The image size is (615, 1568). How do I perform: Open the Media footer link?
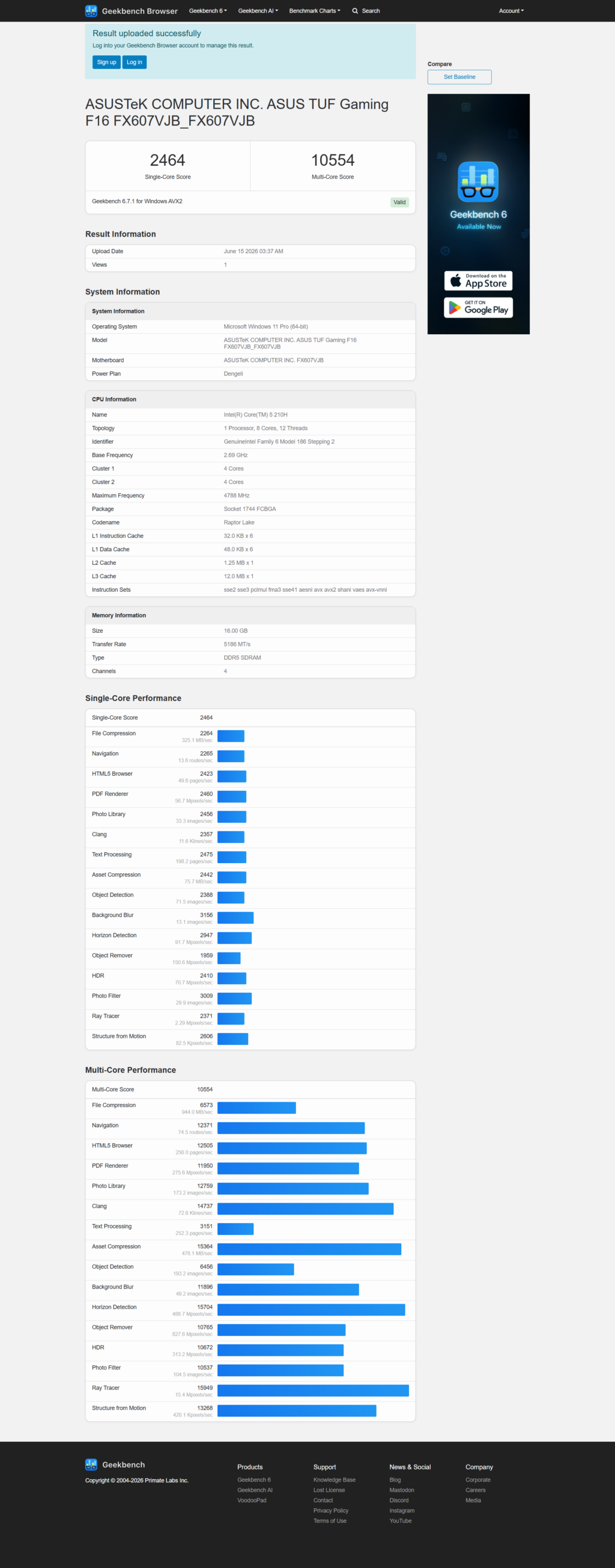(473, 1501)
